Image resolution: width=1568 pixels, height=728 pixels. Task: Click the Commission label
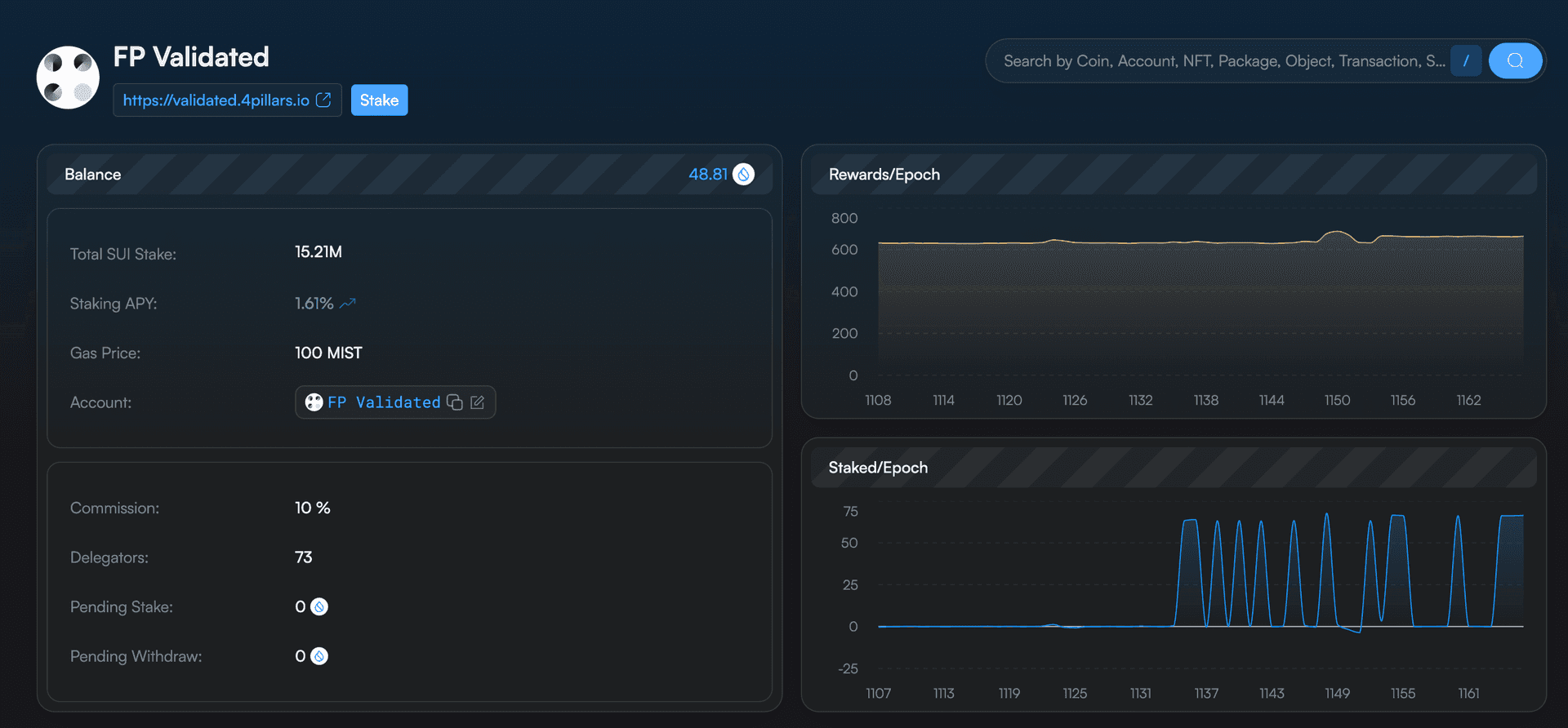115,508
